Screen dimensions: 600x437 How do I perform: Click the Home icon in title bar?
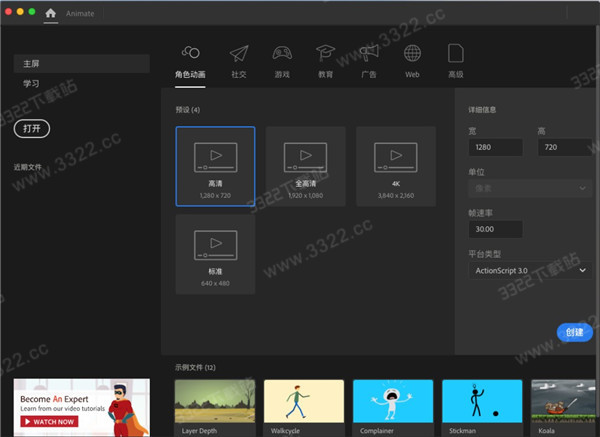[51, 13]
